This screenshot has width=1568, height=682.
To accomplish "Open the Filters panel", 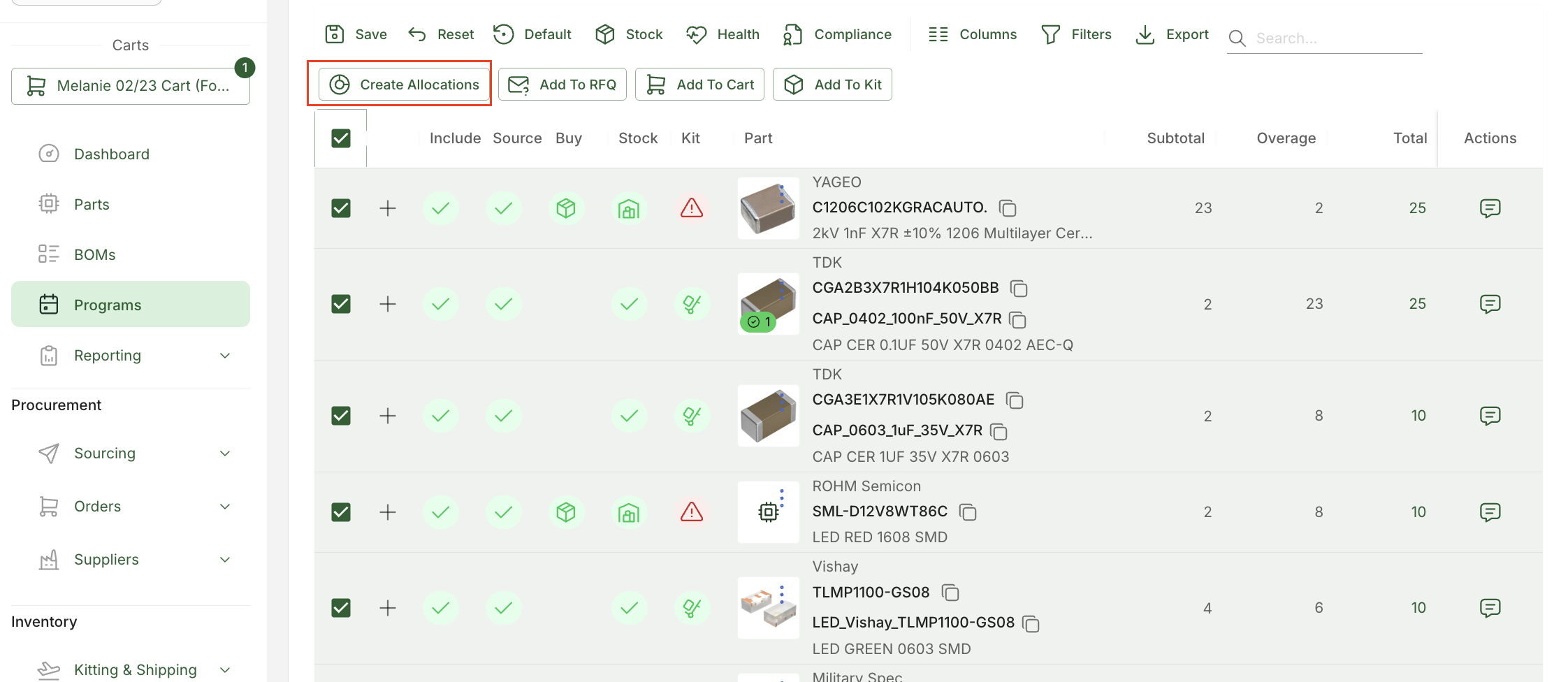I will point(1076,34).
